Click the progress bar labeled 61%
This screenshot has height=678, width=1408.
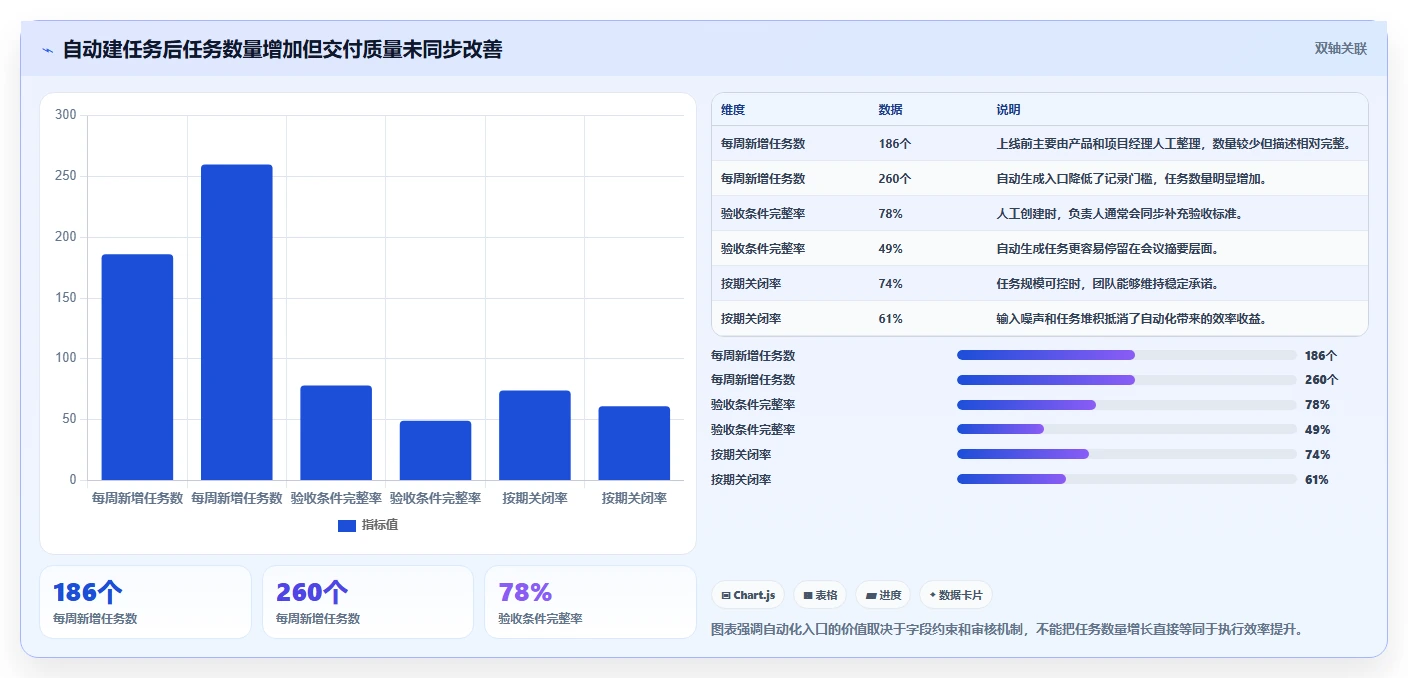1126,480
